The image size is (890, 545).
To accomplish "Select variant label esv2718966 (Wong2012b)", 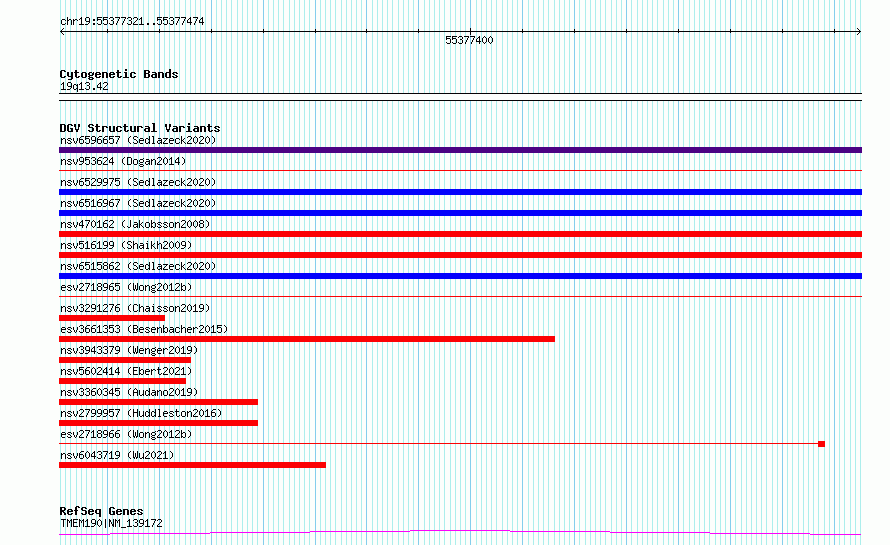I will click(x=126, y=434).
